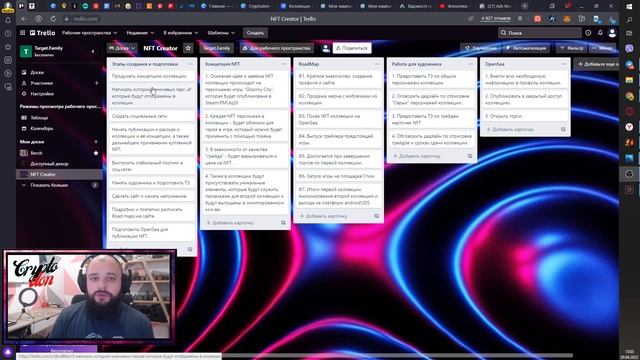
Task: Focus the Поиск search field
Action: click(x=540, y=33)
